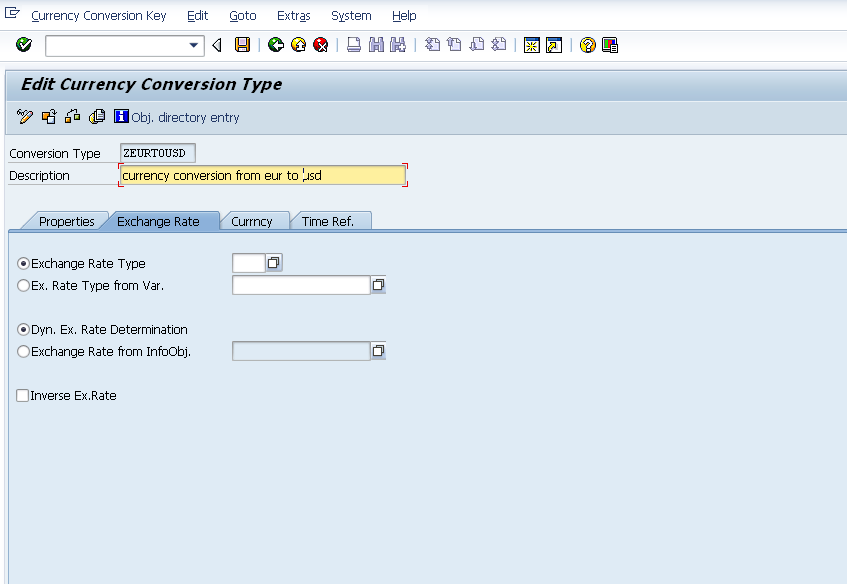Go to Next Page icon

point(476,45)
